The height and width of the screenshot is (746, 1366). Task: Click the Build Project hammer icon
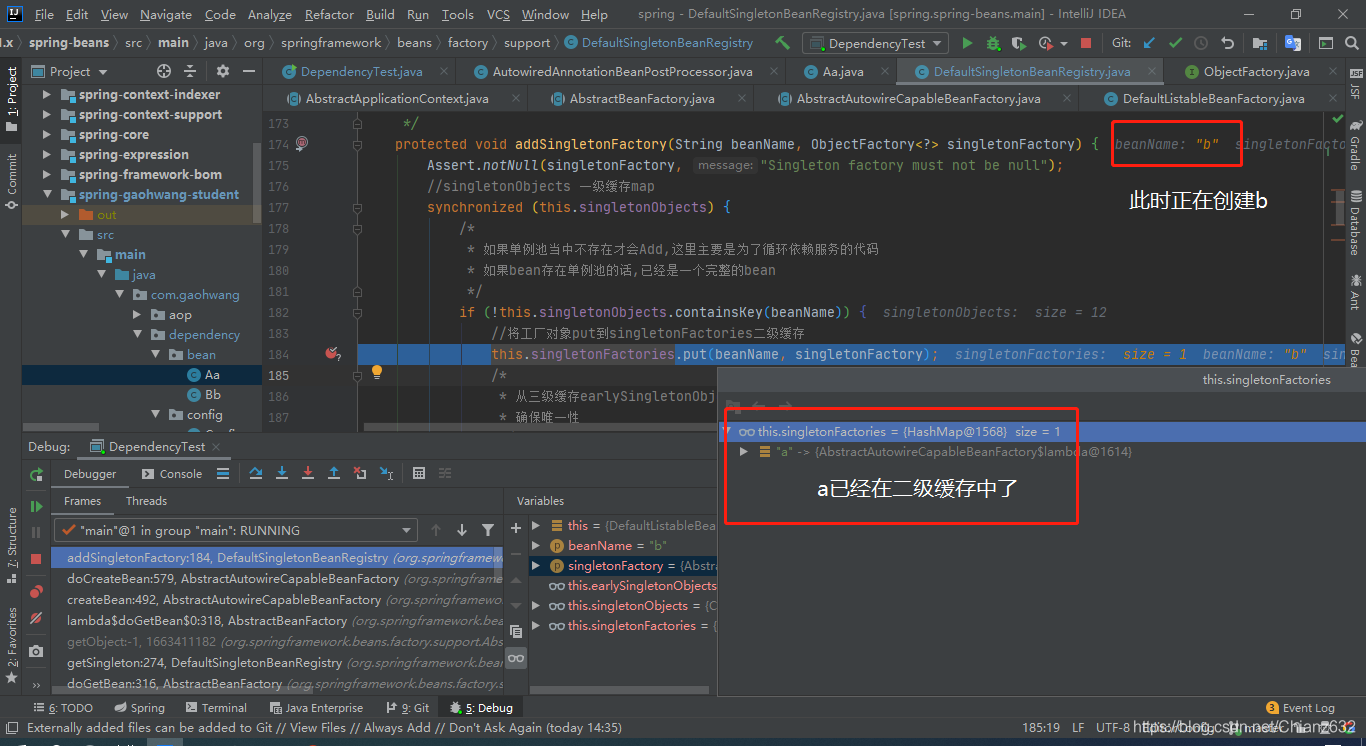[x=782, y=43]
